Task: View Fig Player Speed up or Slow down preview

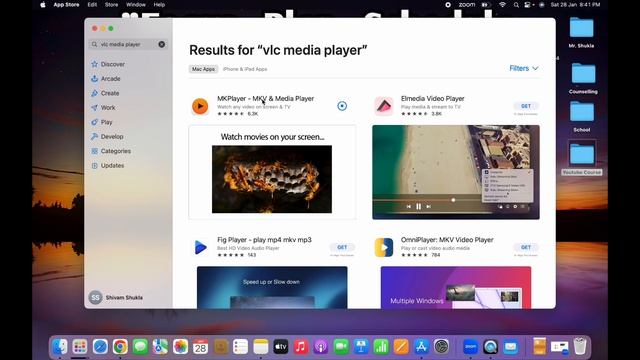Action: [x=272, y=287]
